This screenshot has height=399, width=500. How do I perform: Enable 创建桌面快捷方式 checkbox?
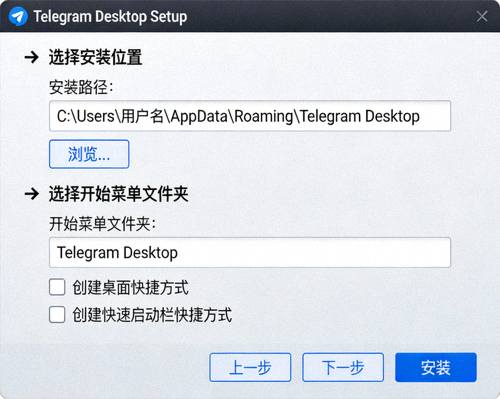click(x=57, y=287)
